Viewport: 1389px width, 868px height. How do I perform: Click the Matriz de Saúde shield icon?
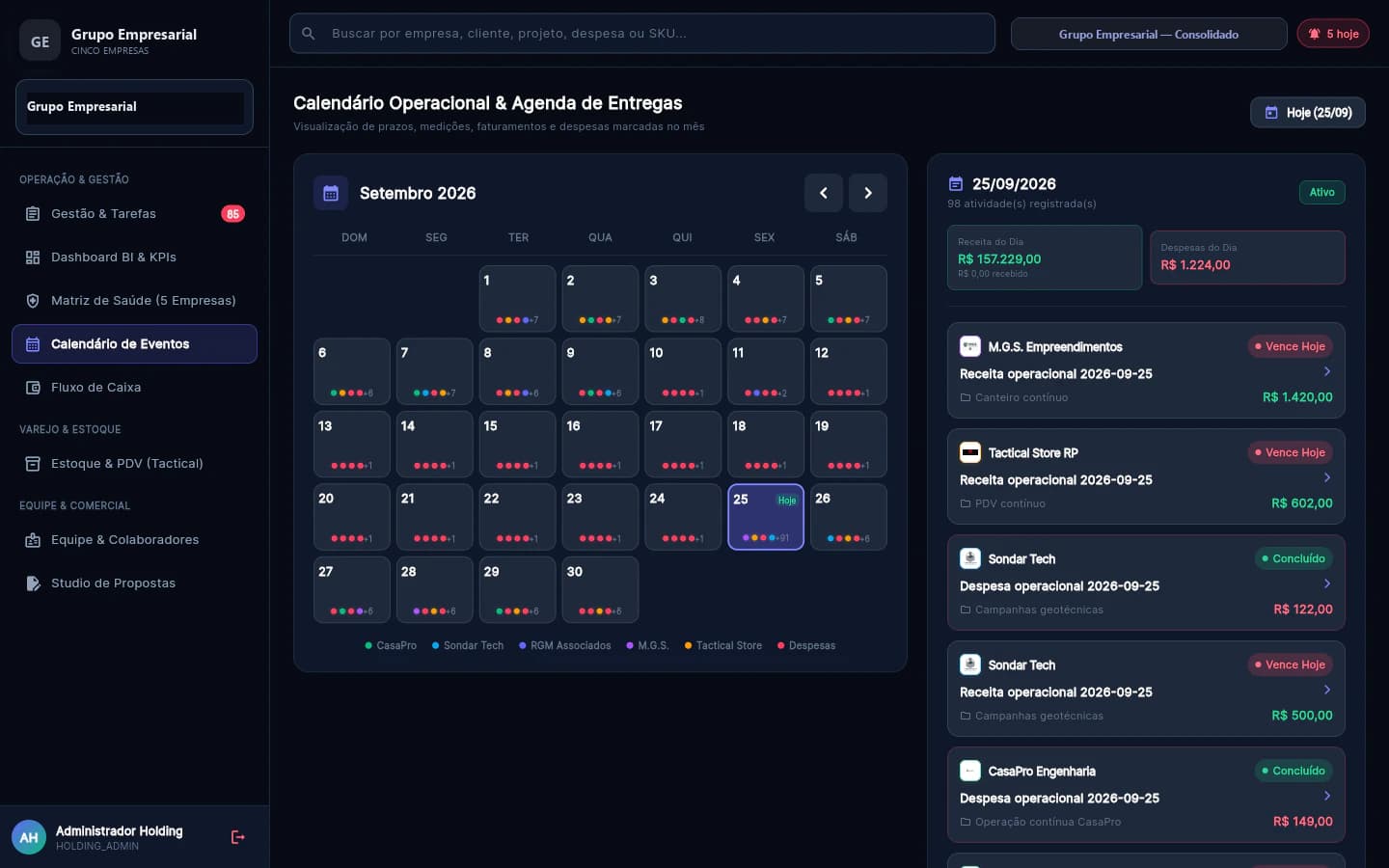coord(33,301)
